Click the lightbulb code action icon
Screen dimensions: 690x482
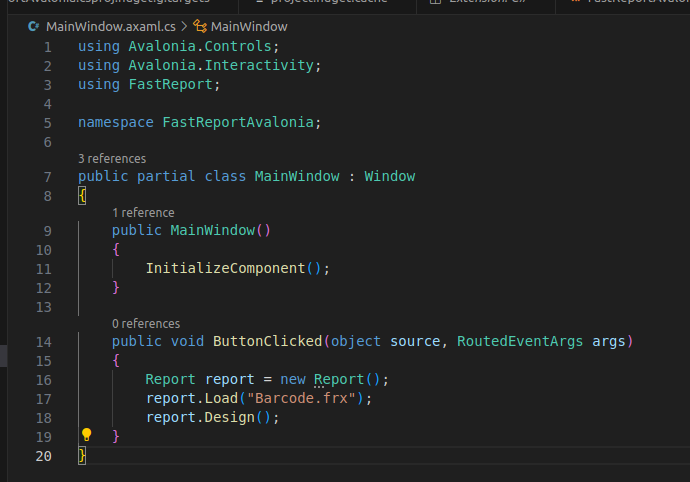click(x=86, y=435)
